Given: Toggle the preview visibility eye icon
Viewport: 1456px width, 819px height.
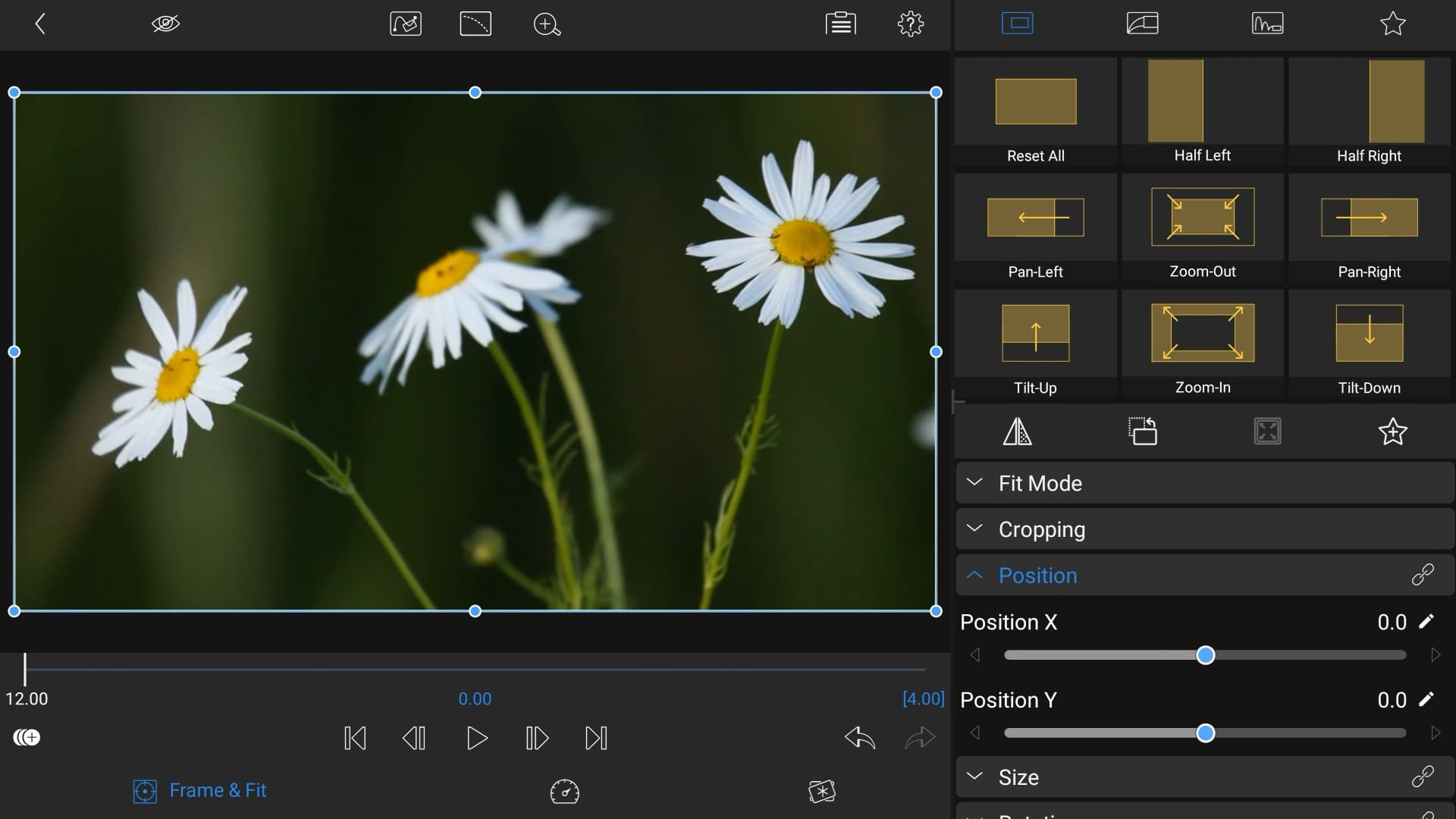Looking at the screenshot, I should pos(165,24).
